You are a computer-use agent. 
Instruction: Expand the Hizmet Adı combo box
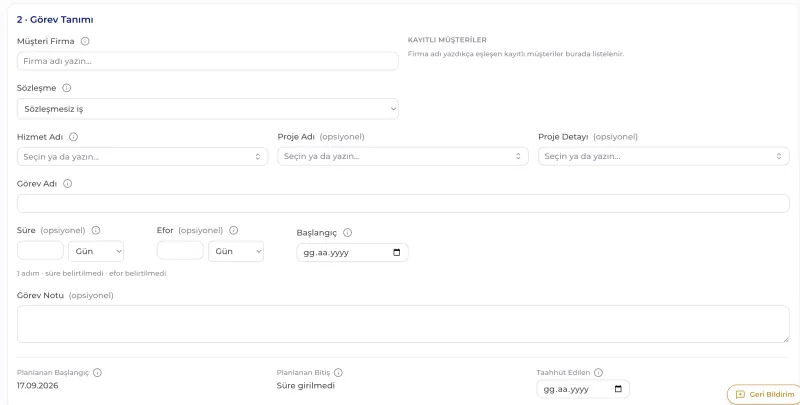coord(258,157)
